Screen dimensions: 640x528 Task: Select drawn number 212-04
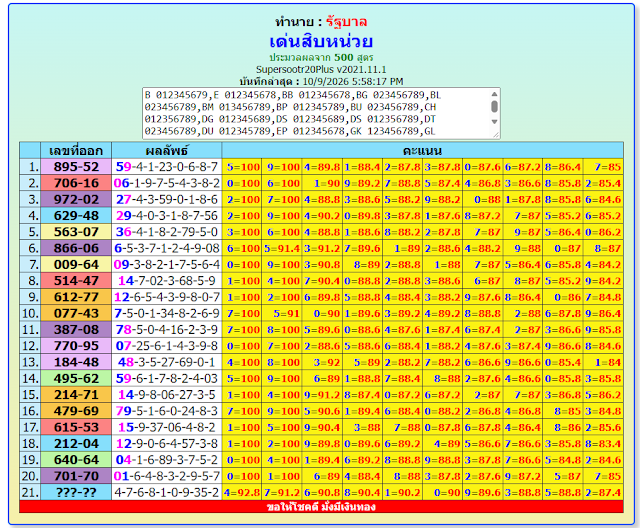pos(76,444)
